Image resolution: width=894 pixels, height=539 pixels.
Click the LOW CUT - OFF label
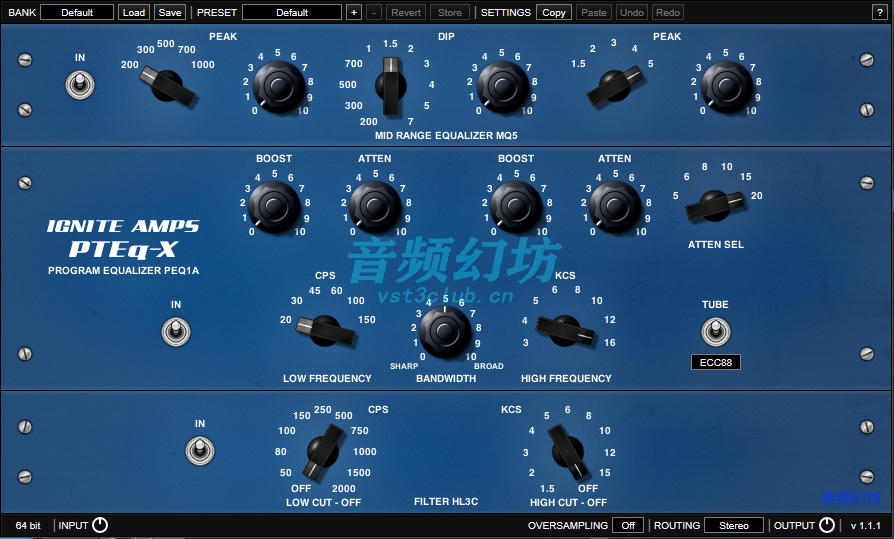coord(323,502)
